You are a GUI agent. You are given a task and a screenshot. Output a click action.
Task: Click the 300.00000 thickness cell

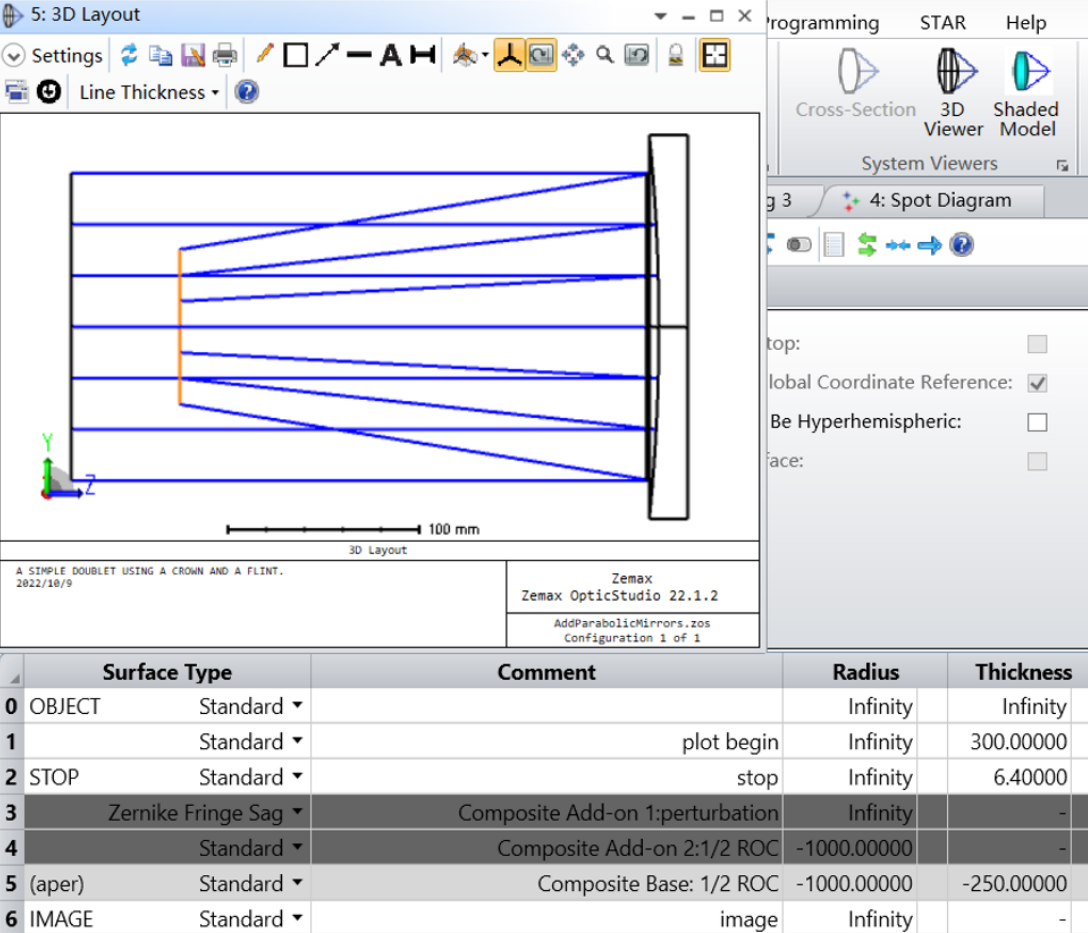1008,742
